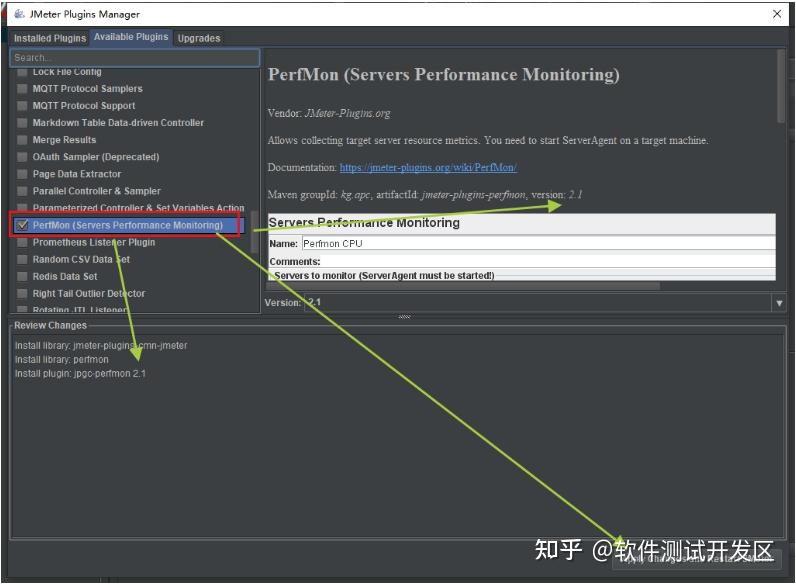Select the Available Plugins tab
This screenshot has width=796, height=585.
131,37
